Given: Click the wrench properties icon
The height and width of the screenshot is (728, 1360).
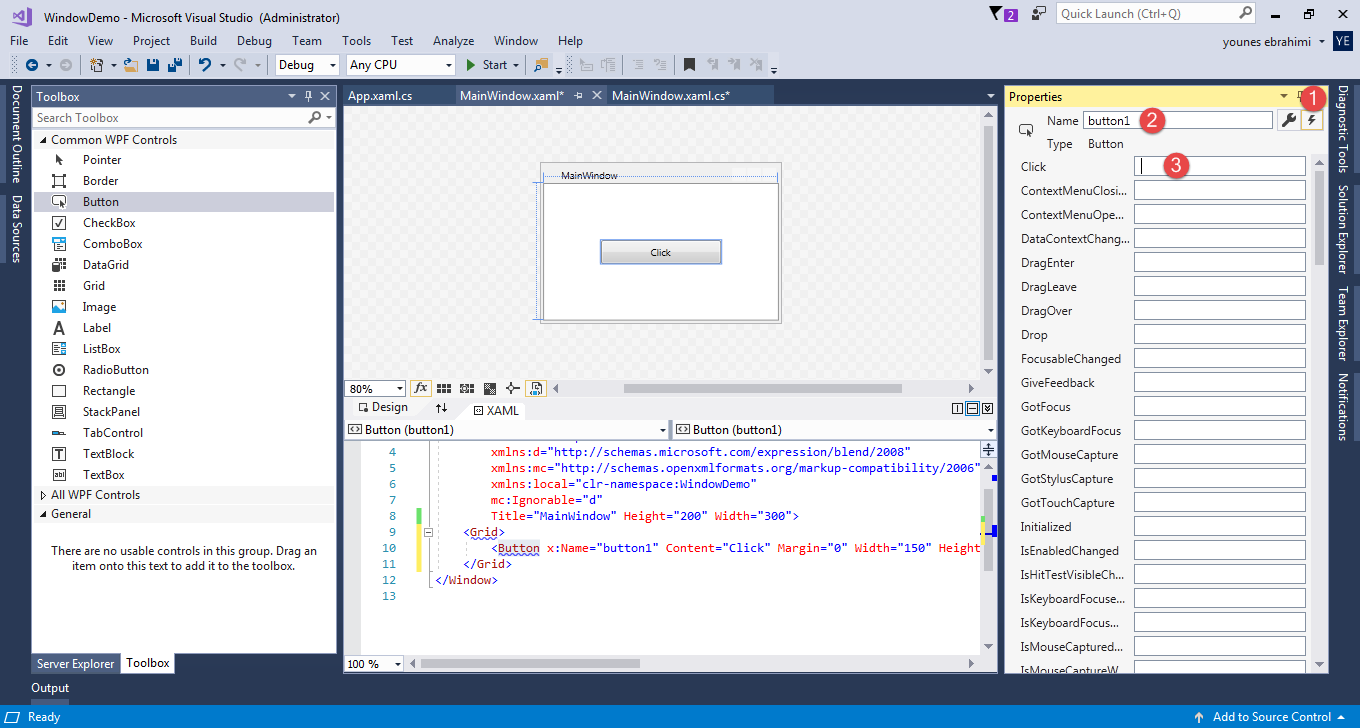Looking at the screenshot, I should pos(1289,121).
